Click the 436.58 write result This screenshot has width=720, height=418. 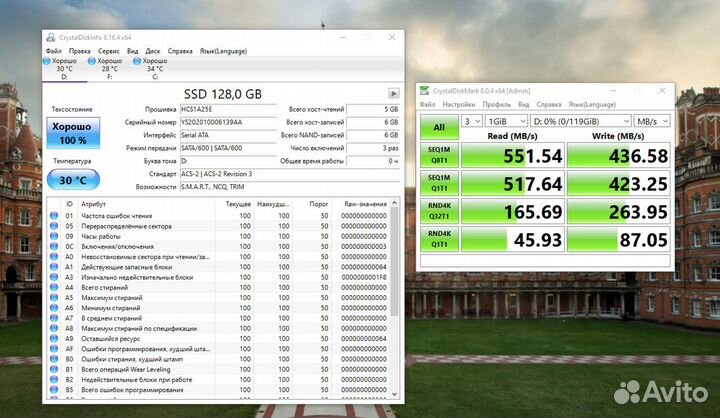coord(619,155)
